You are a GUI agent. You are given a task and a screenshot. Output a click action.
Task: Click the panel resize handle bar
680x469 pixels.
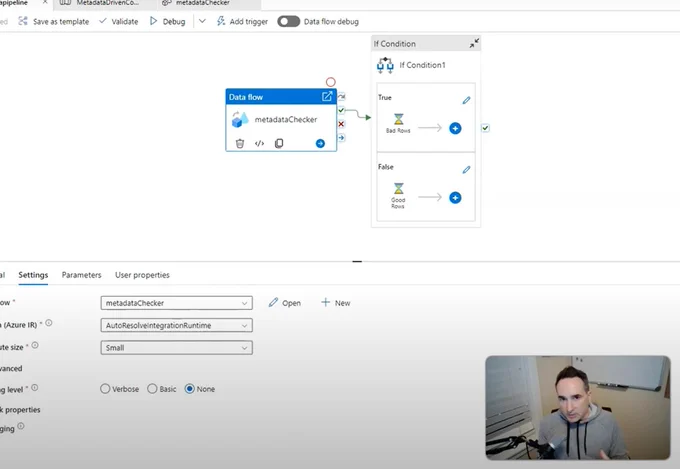pos(357,262)
